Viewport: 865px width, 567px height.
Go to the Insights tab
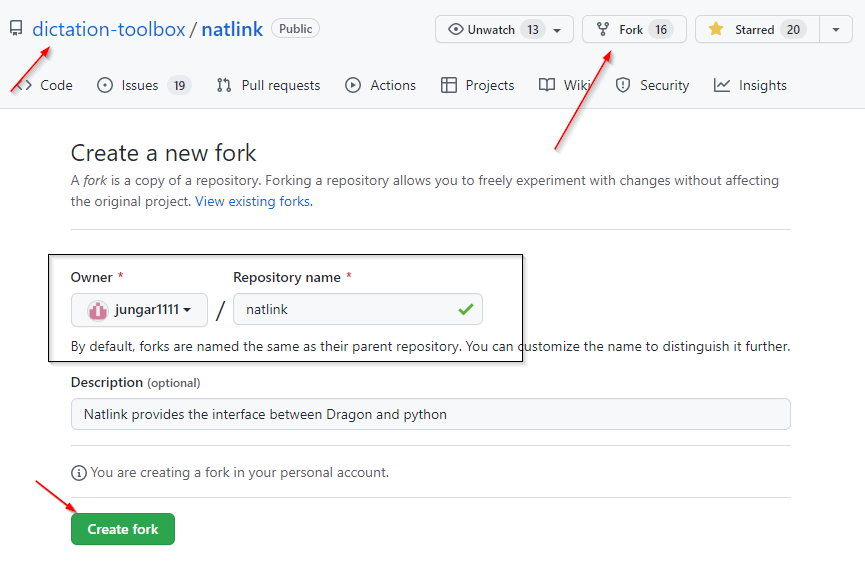tap(750, 85)
